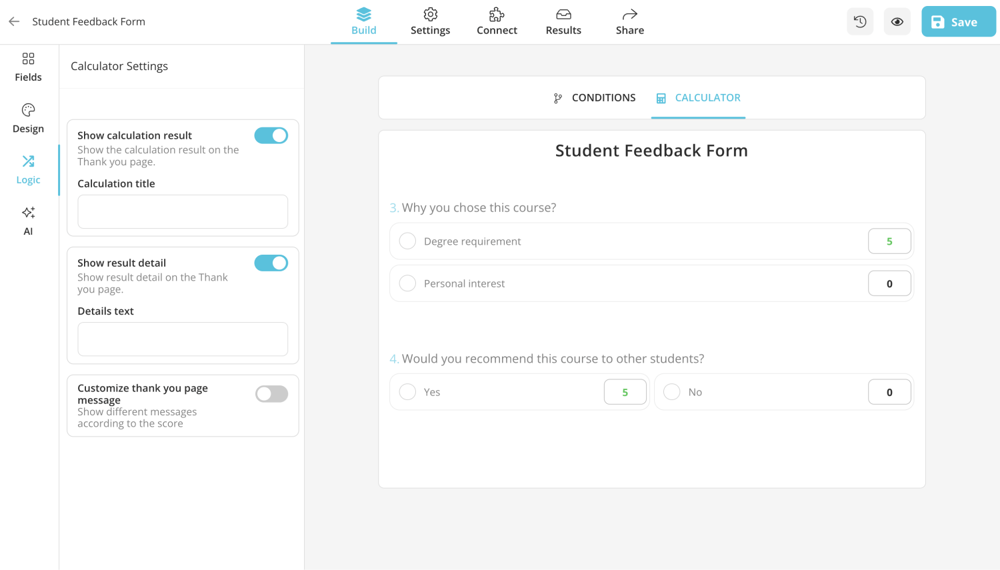Viewport: 1000px width, 570px height.
Task: Save the form
Action: tap(957, 22)
